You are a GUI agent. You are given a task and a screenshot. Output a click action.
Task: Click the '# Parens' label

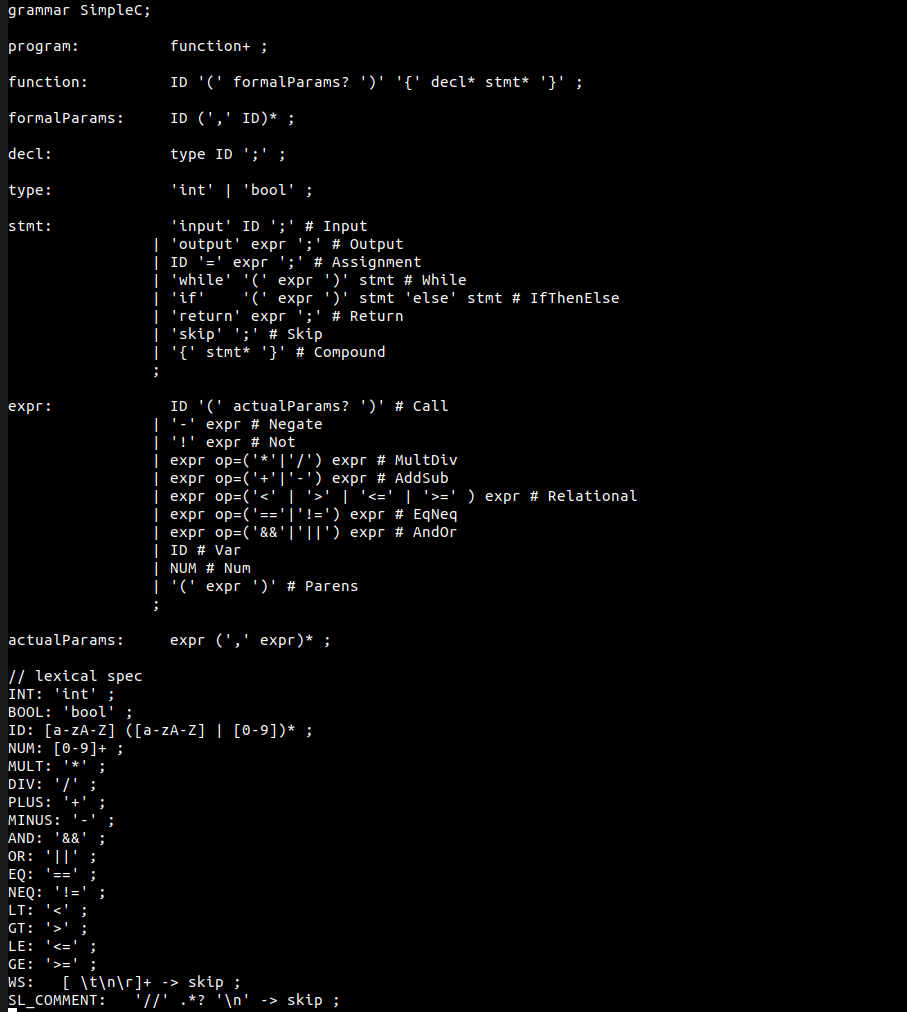tap(322, 587)
